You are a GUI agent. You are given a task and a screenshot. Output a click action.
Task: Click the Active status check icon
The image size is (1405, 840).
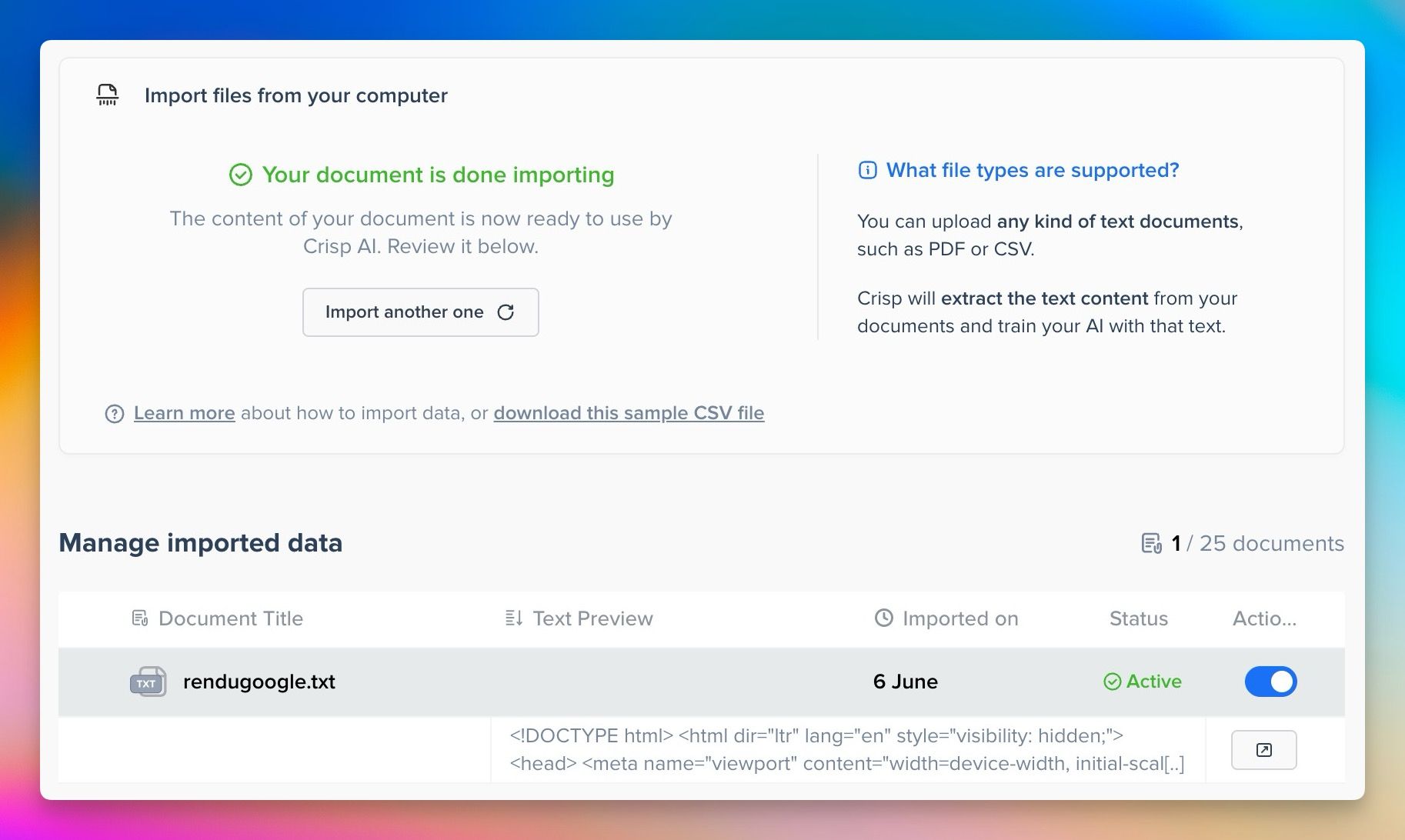[1112, 682]
